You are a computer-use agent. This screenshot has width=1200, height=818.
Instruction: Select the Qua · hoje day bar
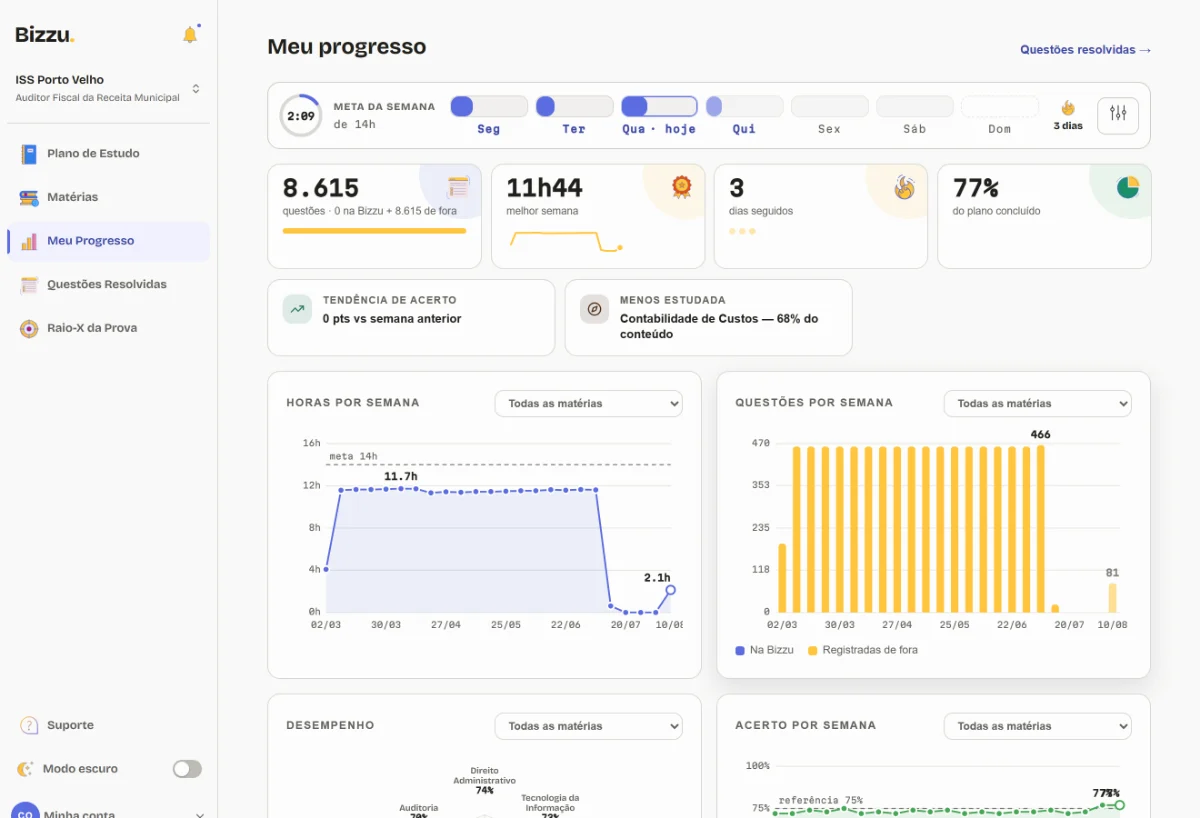click(x=659, y=107)
